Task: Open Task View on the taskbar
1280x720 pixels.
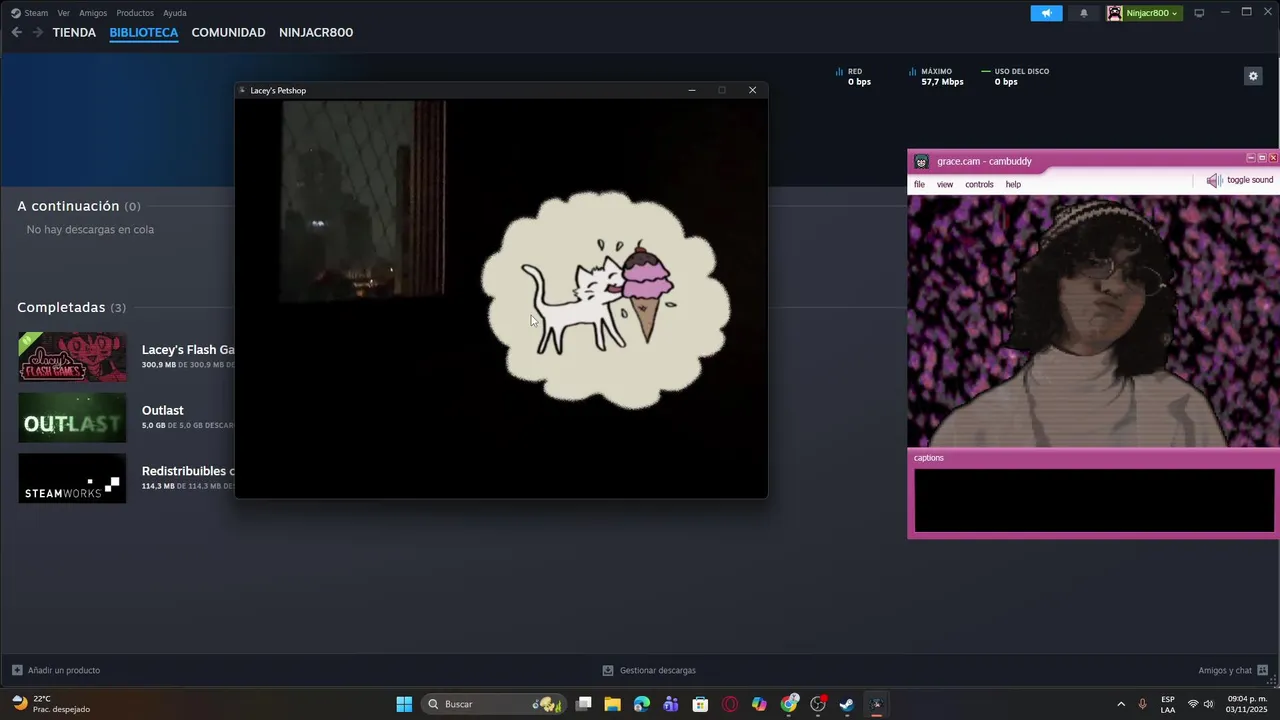Action: [584, 704]
